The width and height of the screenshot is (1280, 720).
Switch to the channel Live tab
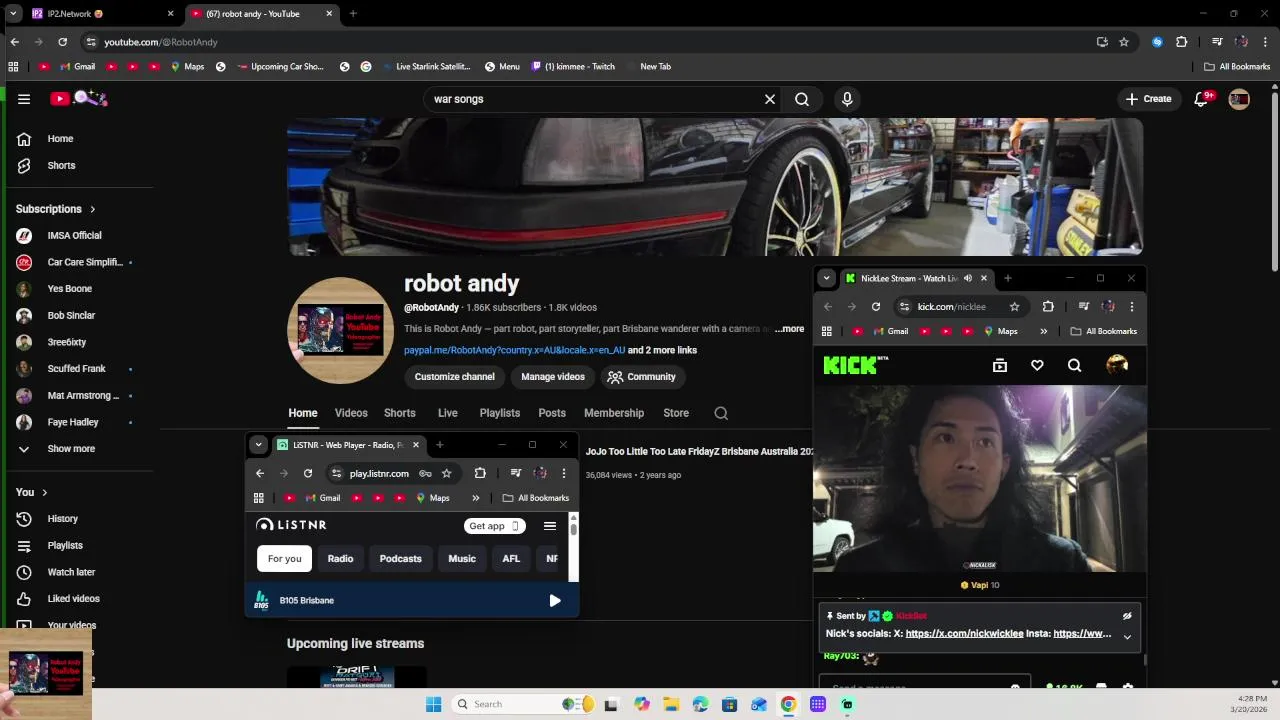448,413
